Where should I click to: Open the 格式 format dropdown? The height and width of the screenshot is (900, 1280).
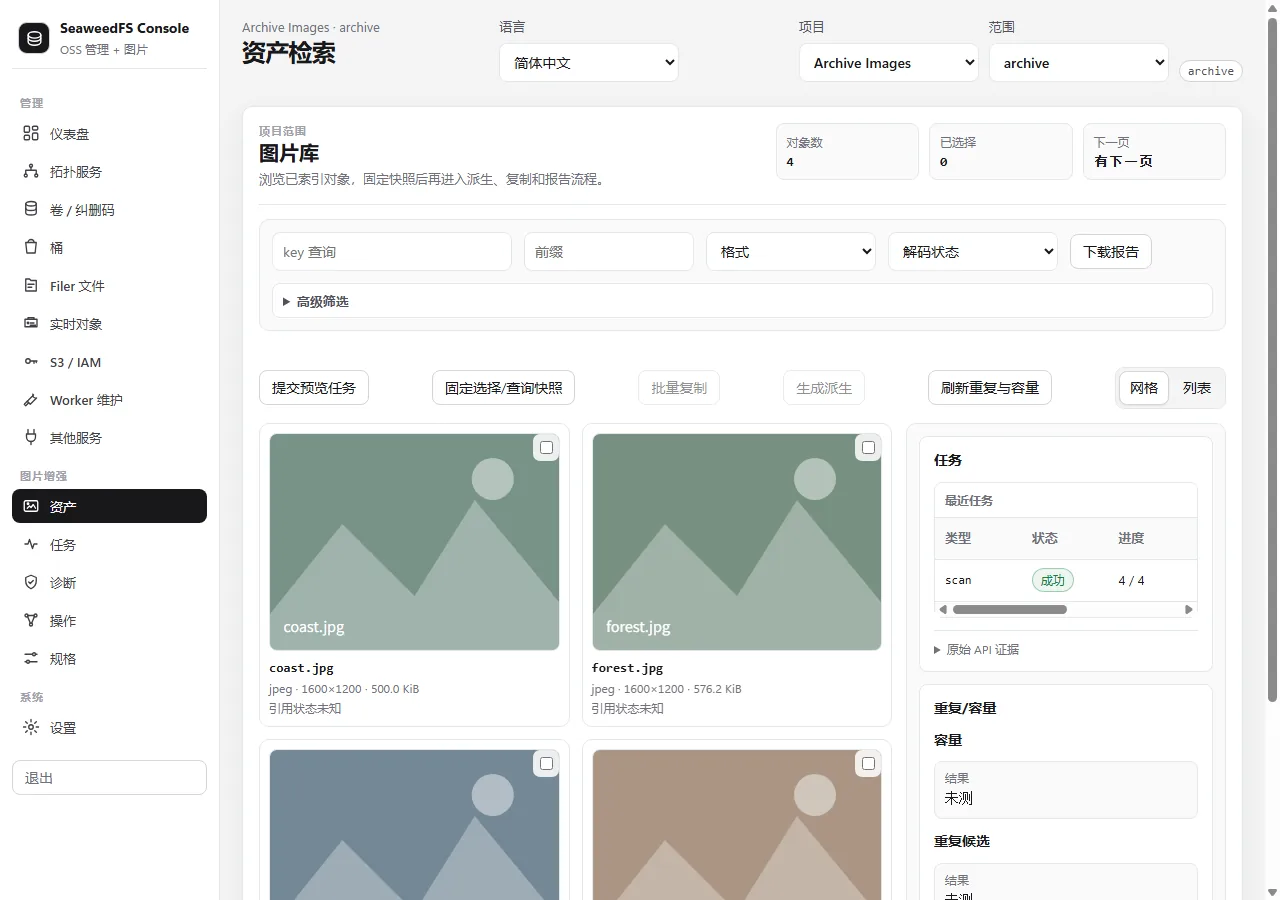pyautogui.click(x=791, y=252)
